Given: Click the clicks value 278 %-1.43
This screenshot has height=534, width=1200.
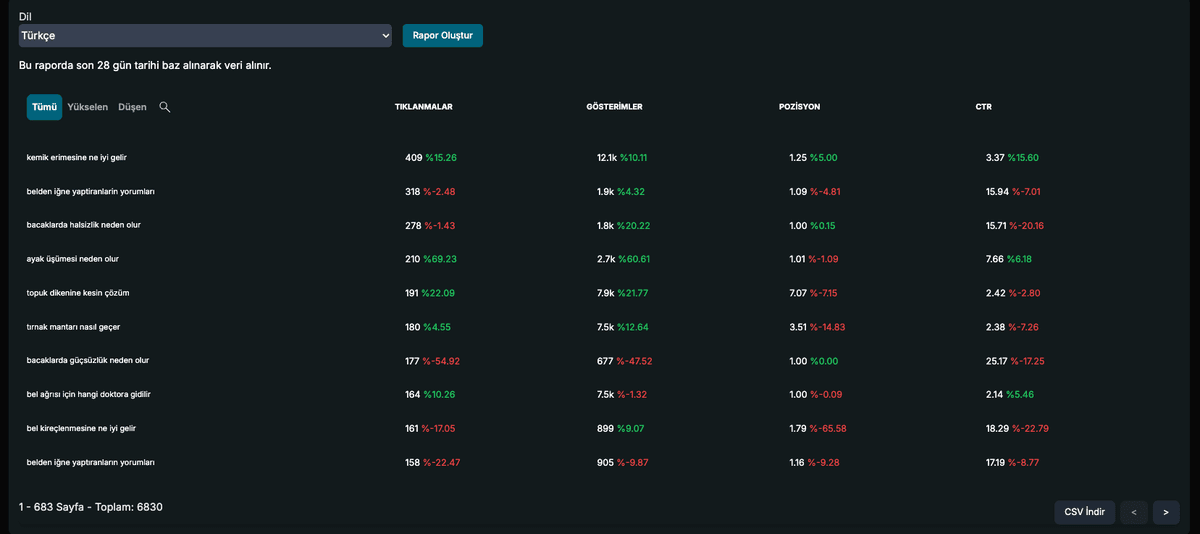Looking at the screenshot, I should pos(430,225).
